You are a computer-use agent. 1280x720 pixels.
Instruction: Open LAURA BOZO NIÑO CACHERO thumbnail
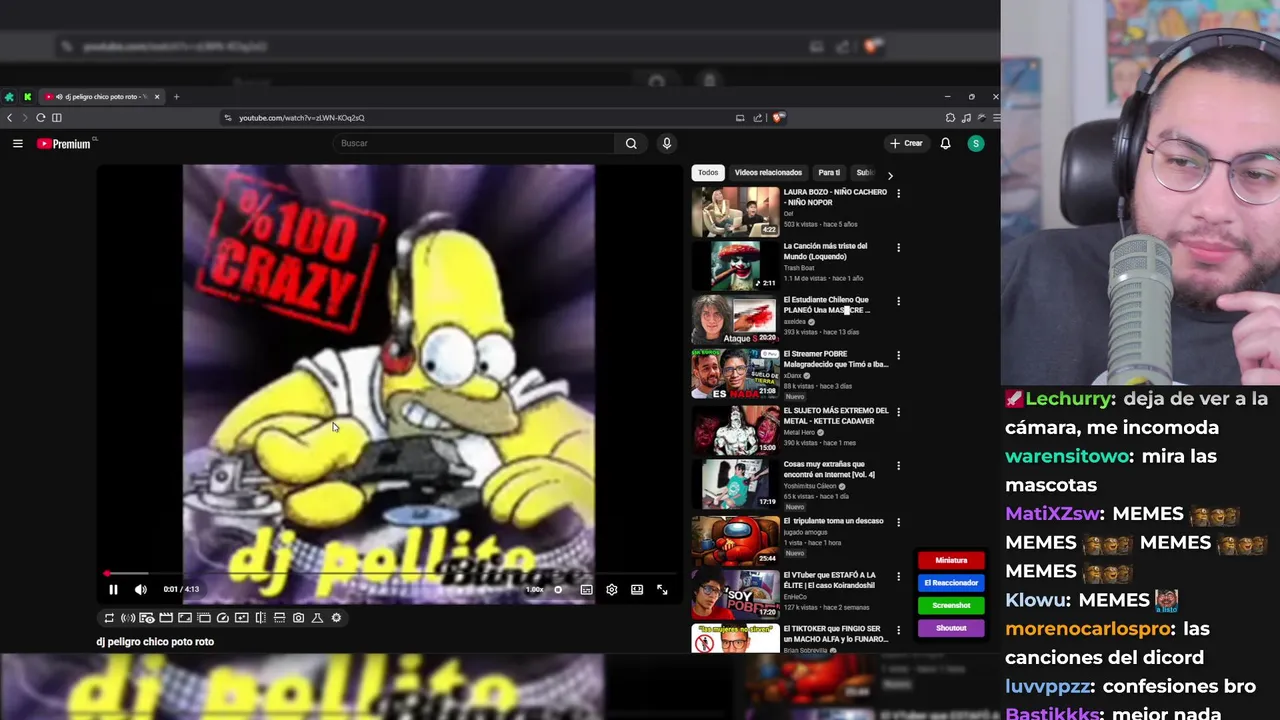click(735, 211)
